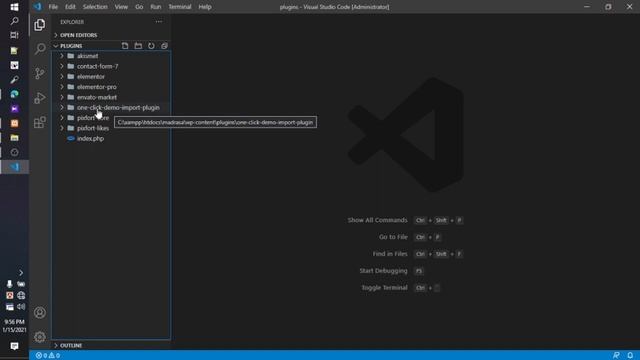
Task: Click the VS Code logo in title bar
Action: pyautogui.click(x=37, y=7)
